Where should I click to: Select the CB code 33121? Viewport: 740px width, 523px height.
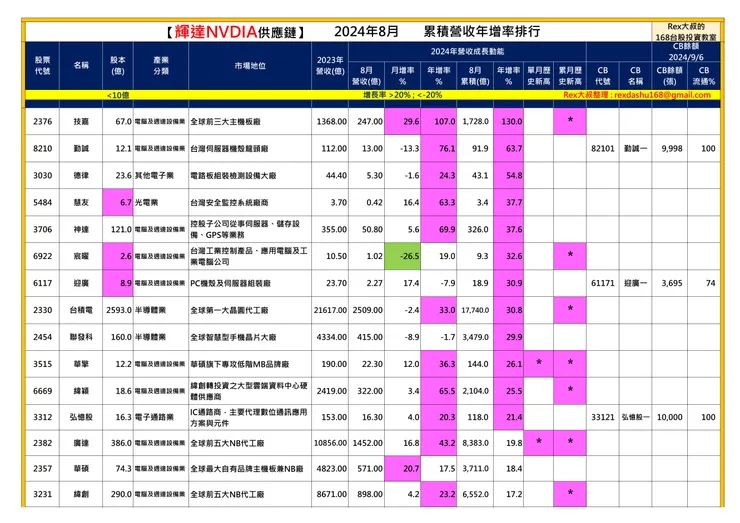tap(603, 417)
